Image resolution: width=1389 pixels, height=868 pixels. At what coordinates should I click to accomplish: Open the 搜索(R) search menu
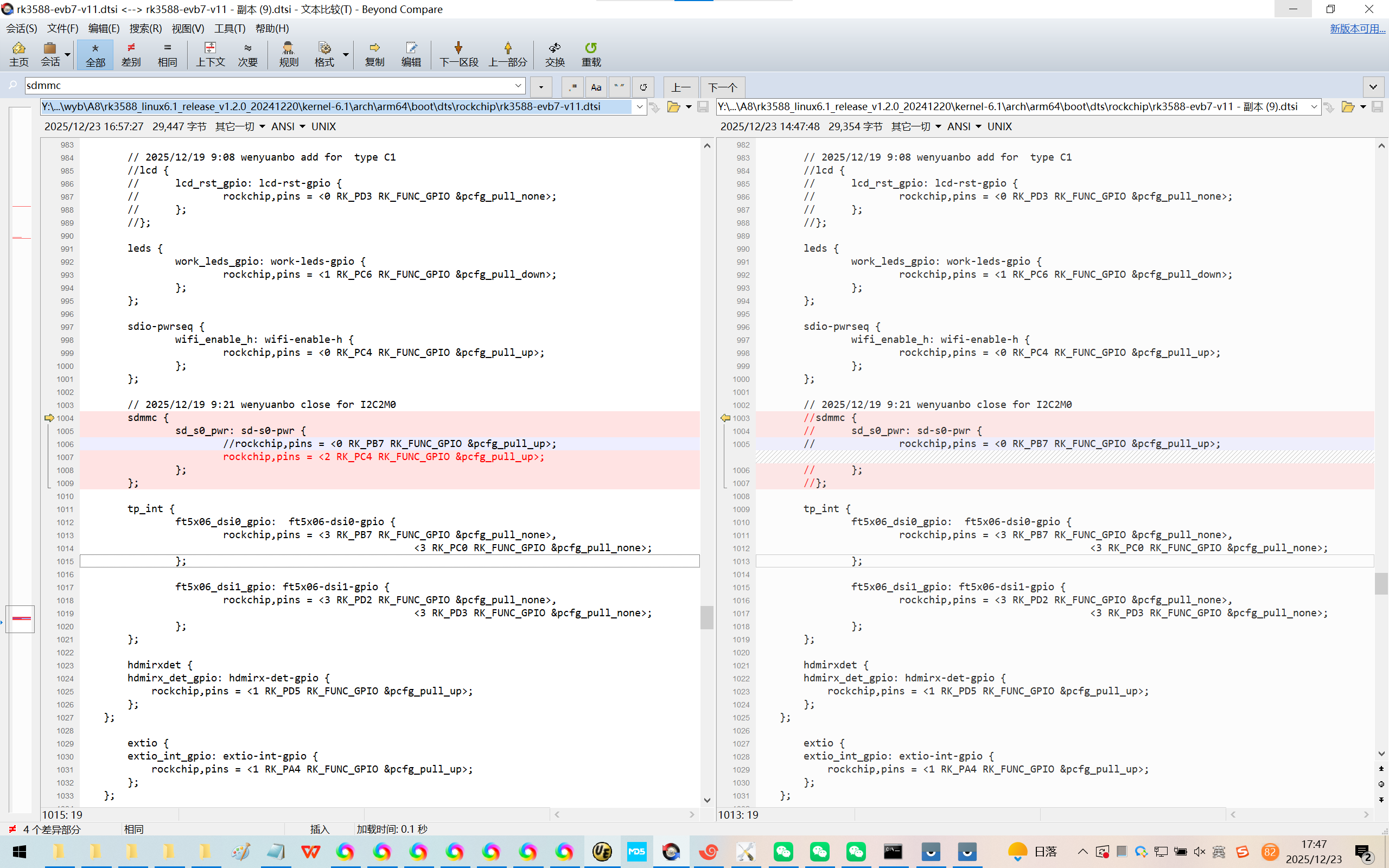145,28
